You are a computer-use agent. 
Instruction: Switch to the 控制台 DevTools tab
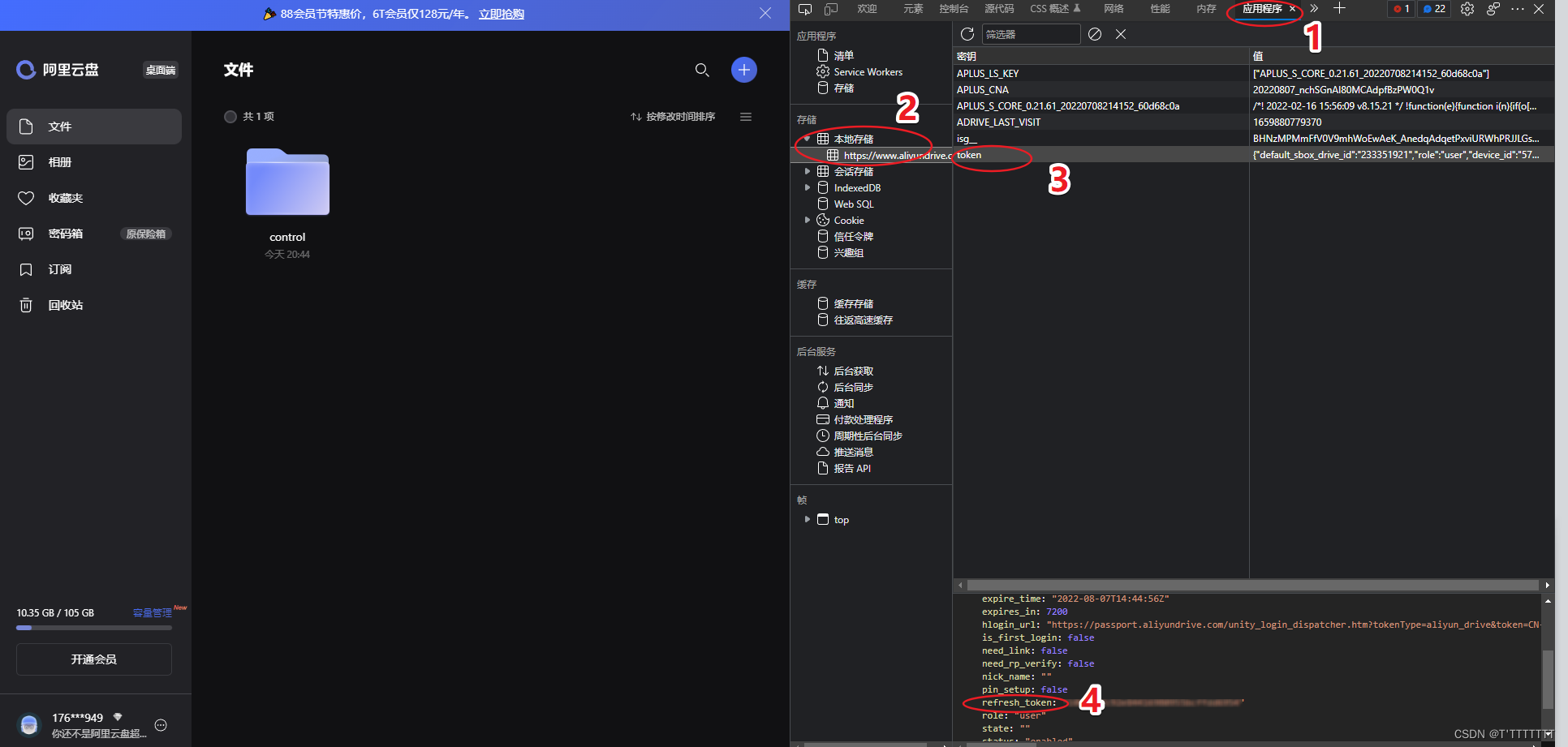954,9
